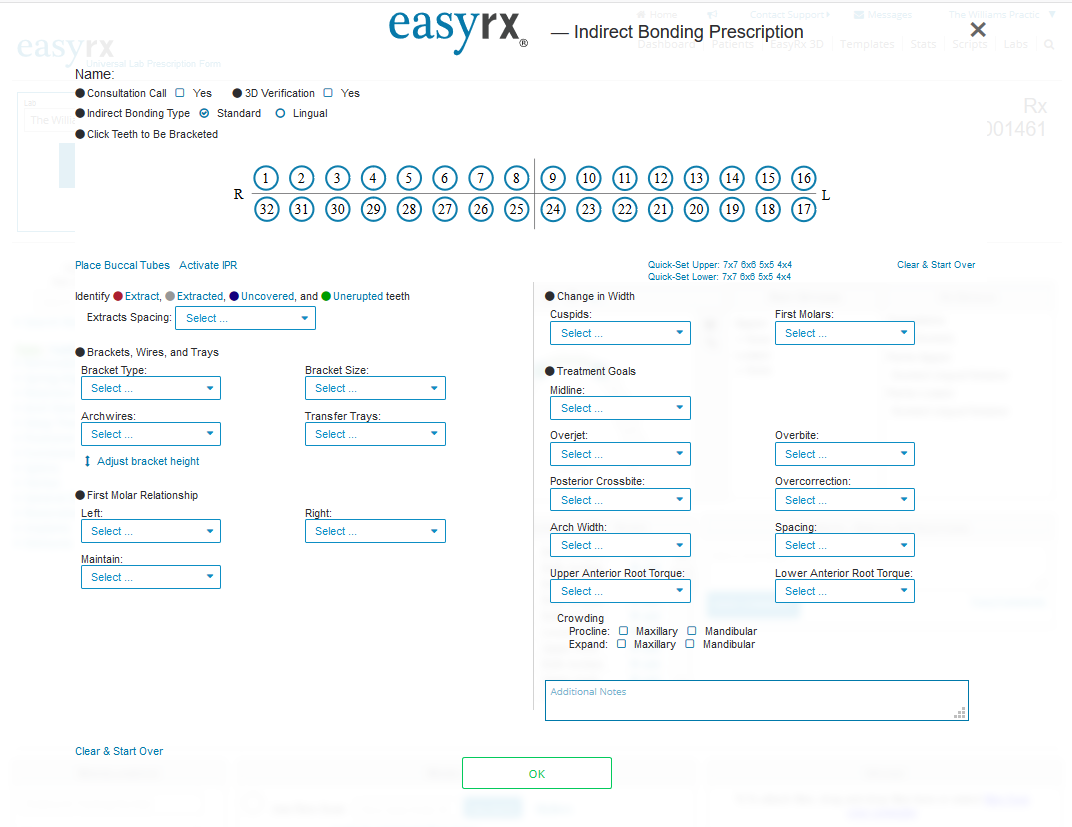Open Bracket Type dropdown
The height and width of the screenshot is (827, 1072).
[151, 388]
